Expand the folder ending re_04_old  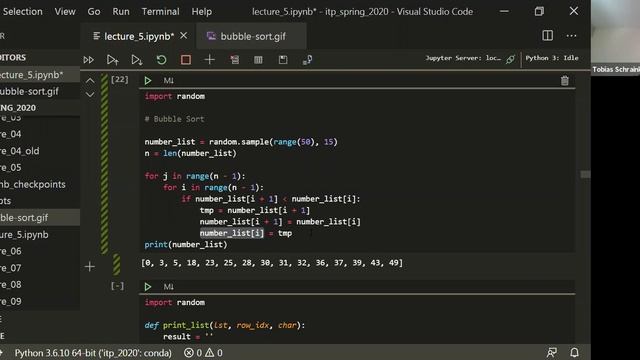click(40, 151)
